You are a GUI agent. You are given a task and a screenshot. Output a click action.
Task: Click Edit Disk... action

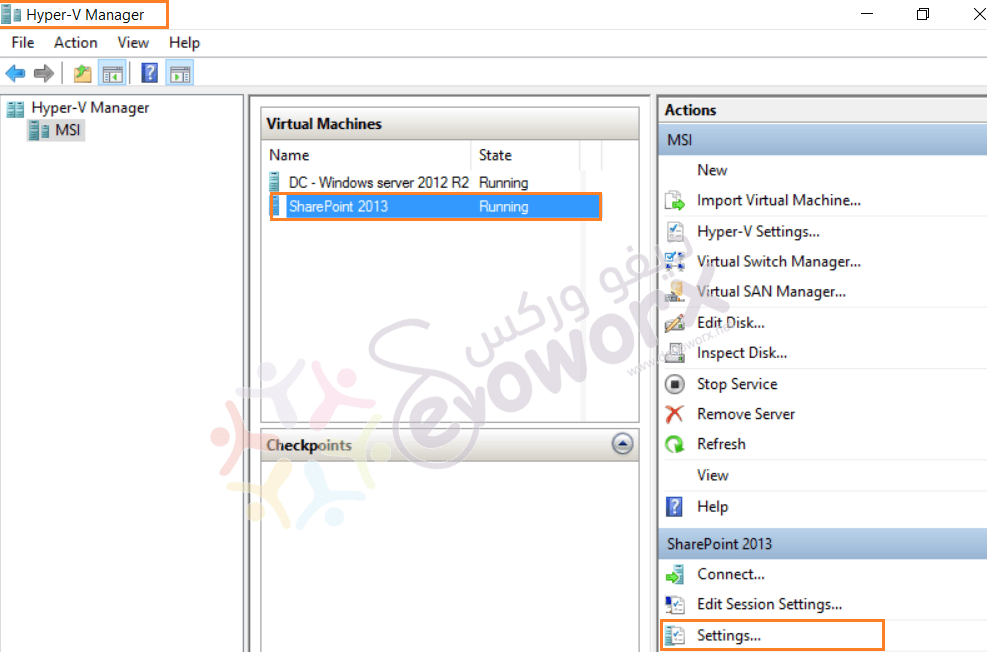click(x=730, y=323)
